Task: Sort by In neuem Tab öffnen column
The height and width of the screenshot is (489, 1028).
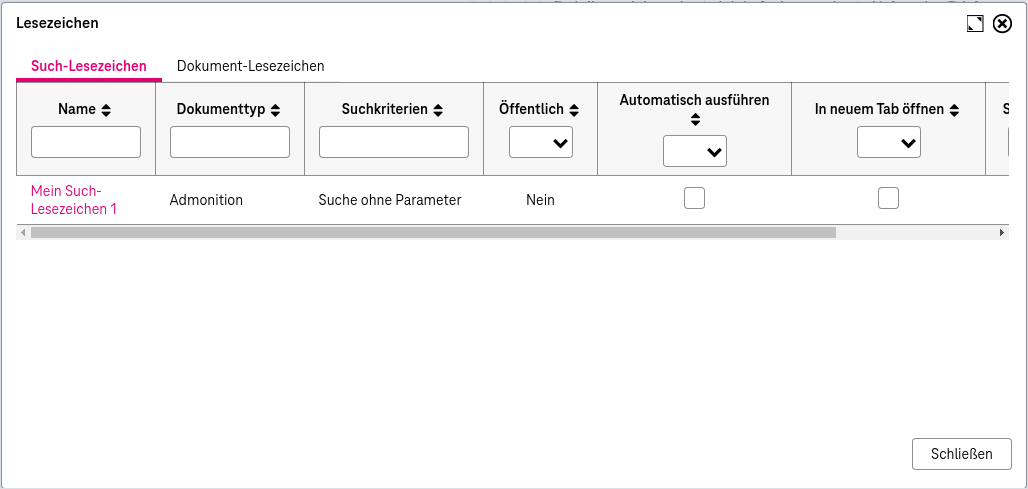Action: click(955, 110)
